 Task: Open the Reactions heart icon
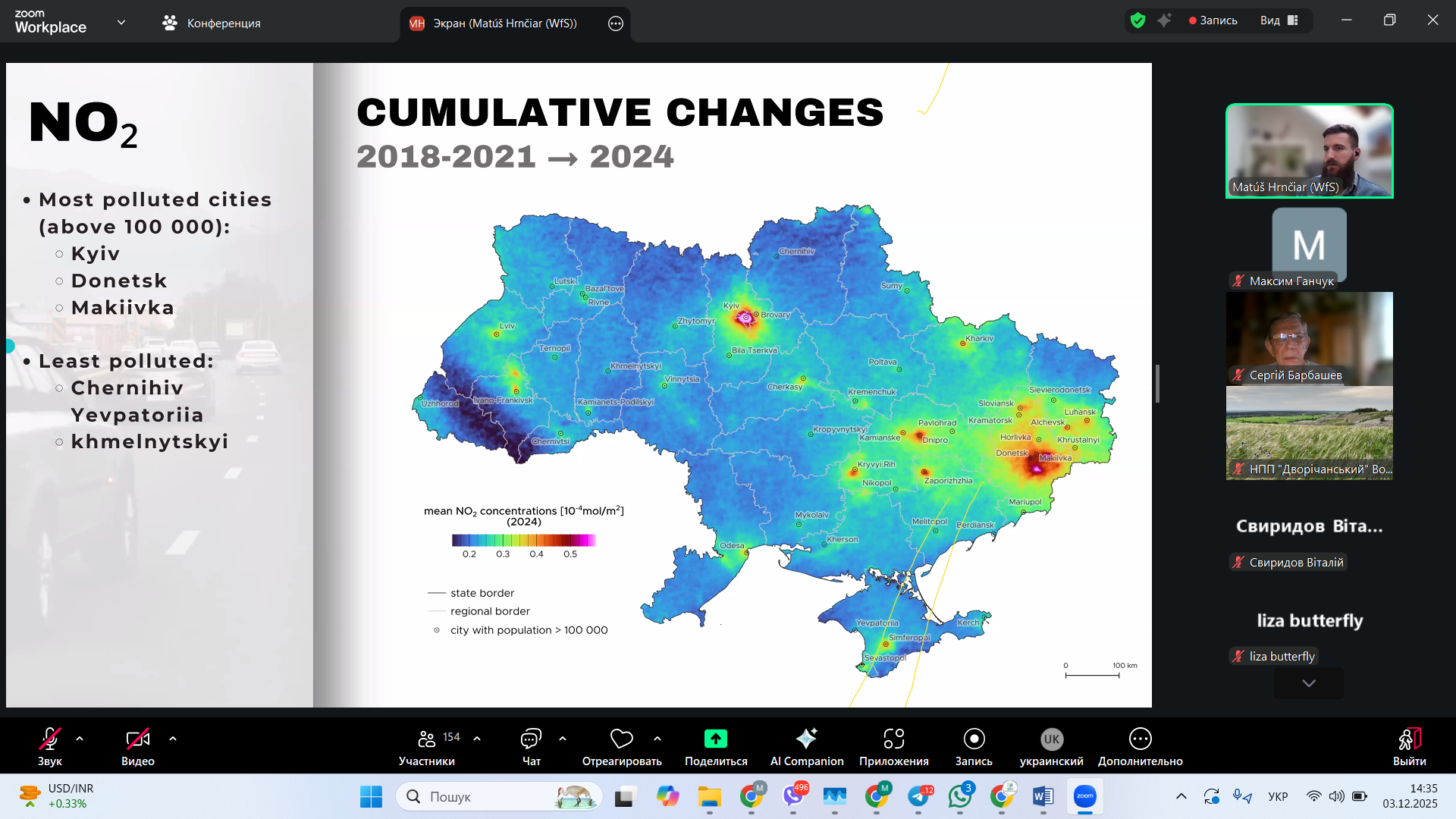pos(621,739)
